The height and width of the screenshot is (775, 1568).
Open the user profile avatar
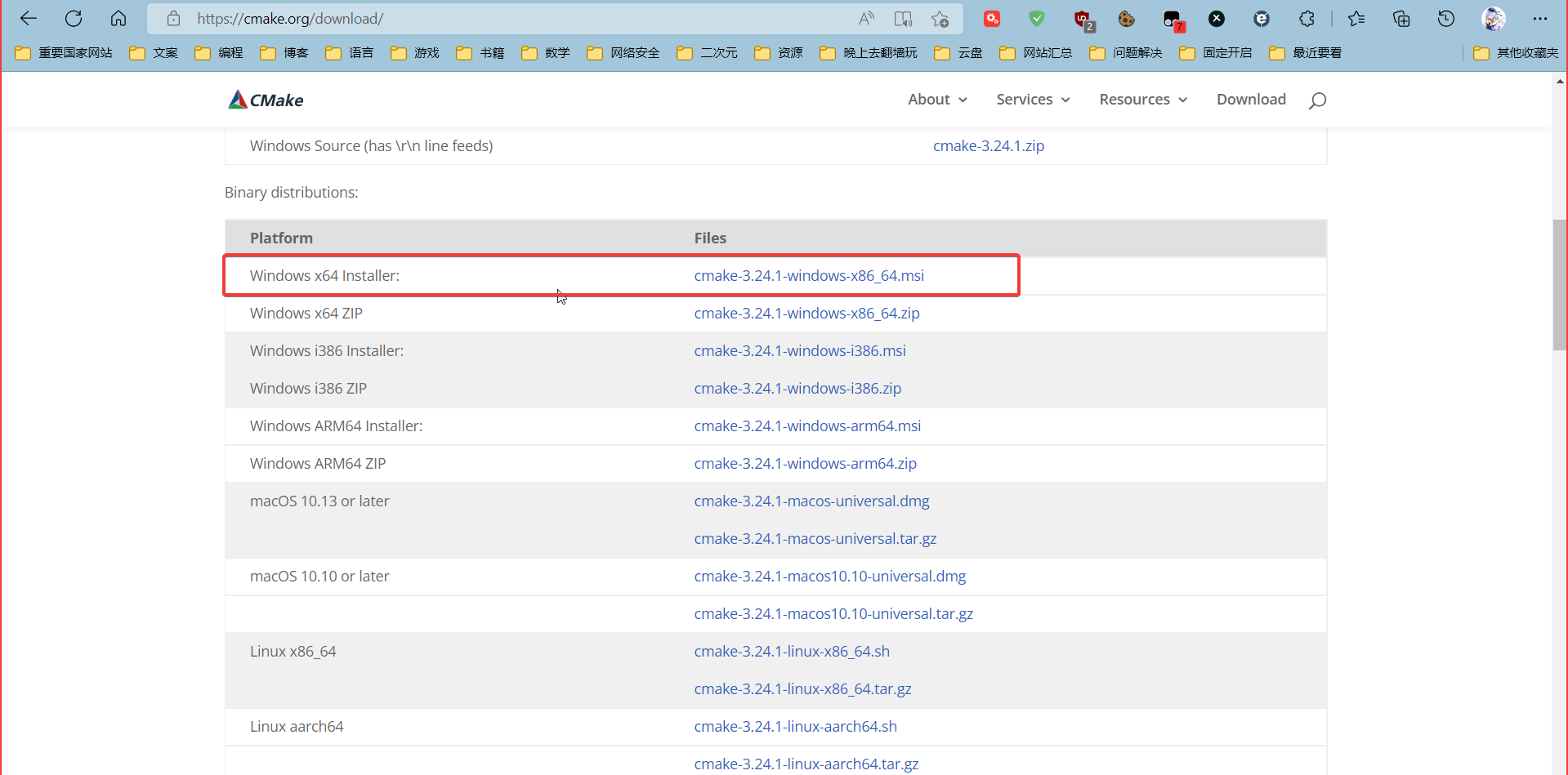[1494, 18]
